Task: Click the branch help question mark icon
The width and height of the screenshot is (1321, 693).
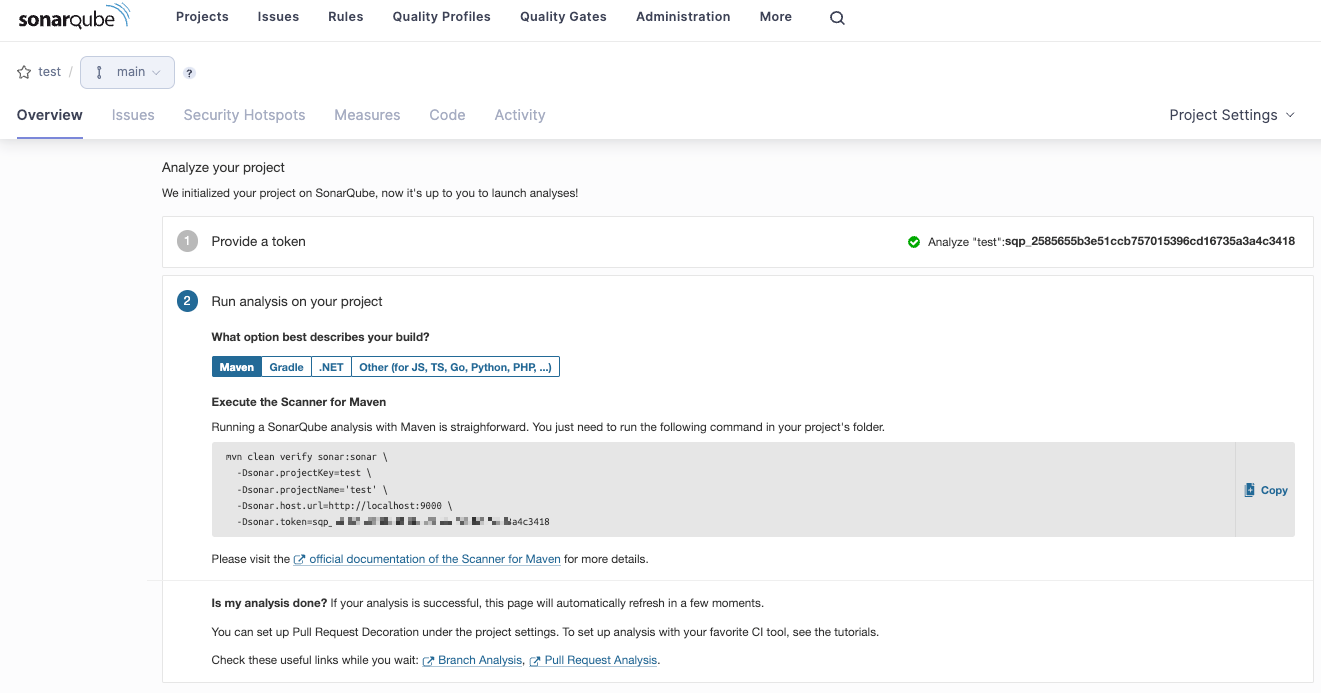Action: [x=189, y=73]
